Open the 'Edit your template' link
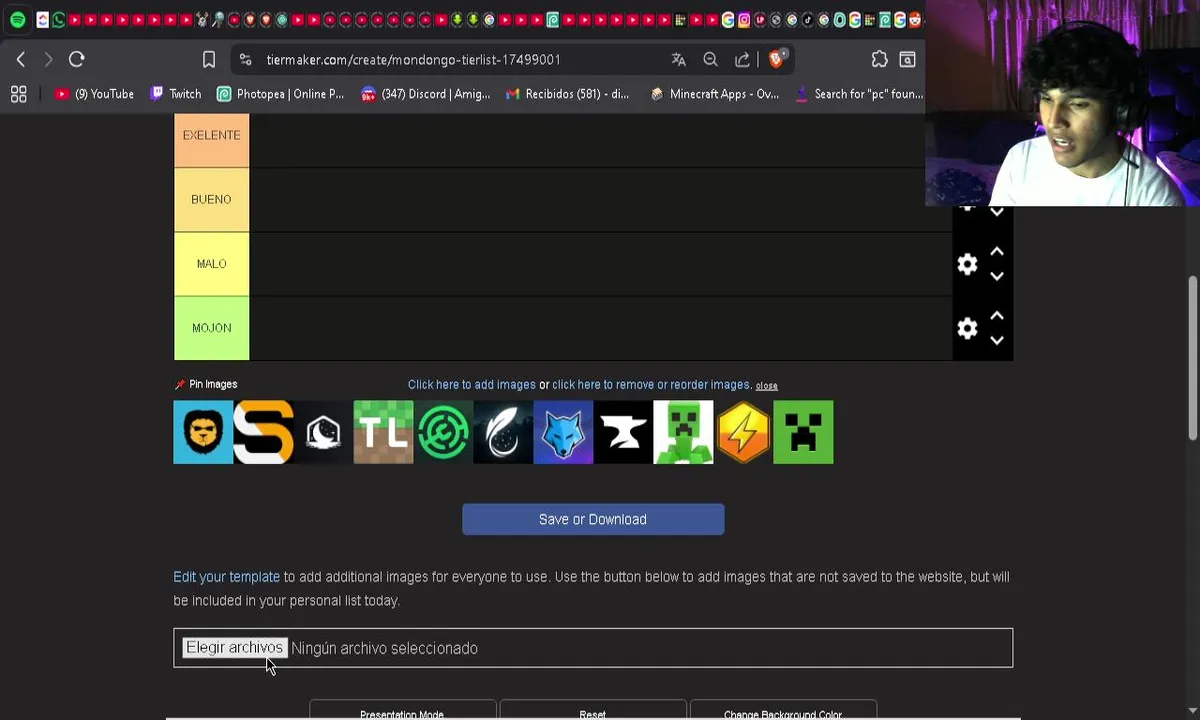The height and width of the screenshot is (720, 1200). pyautogui.click(x=226, y=577)
